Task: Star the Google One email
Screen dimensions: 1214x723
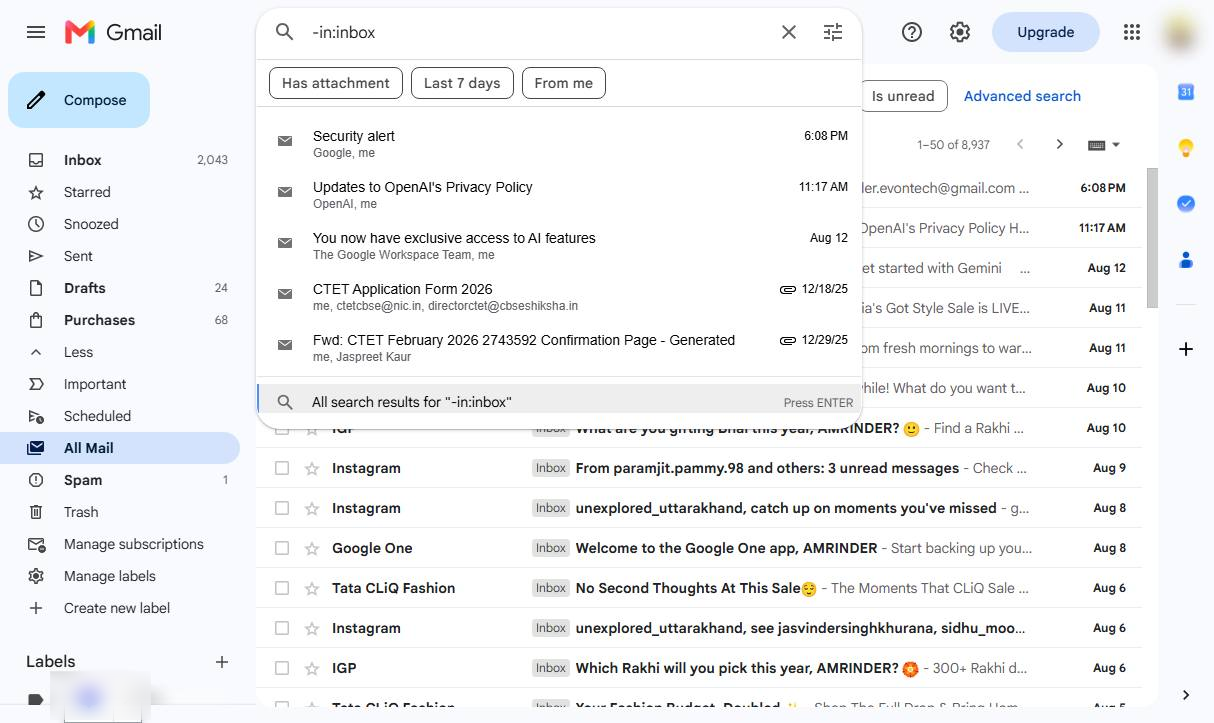Action: tap(312, 548)
